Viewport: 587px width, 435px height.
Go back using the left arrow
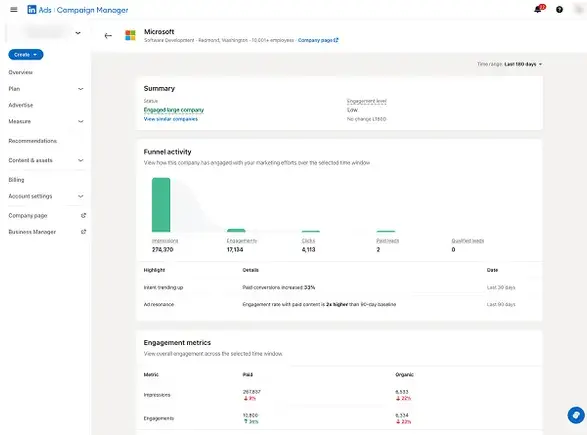(108, 36)
